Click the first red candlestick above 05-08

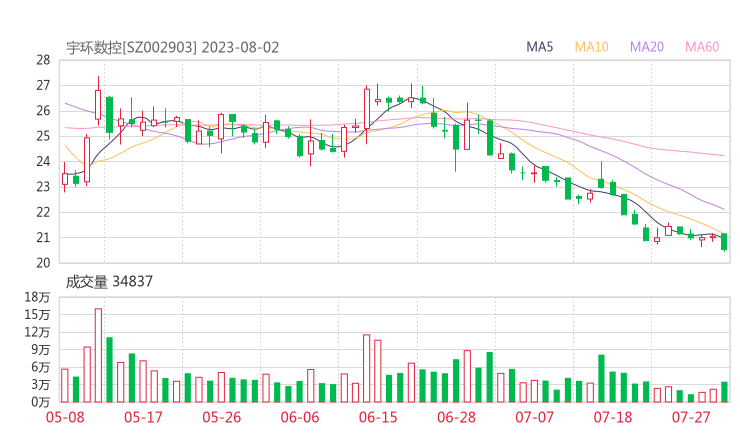click(65, 178)
